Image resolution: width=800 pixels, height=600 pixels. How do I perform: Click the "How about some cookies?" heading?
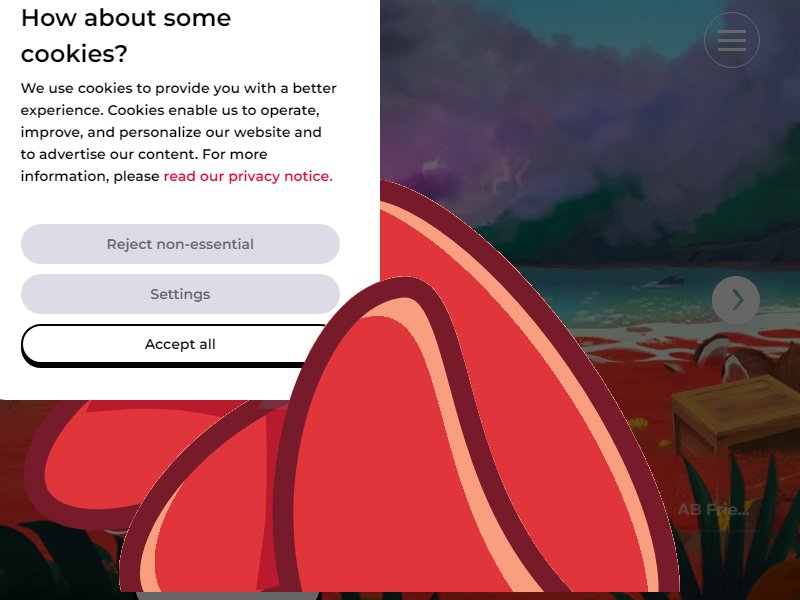pos(126,36)
